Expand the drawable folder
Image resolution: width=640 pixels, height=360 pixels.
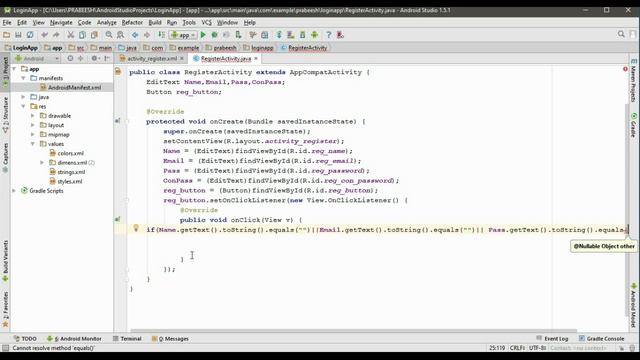pos(33,116)
